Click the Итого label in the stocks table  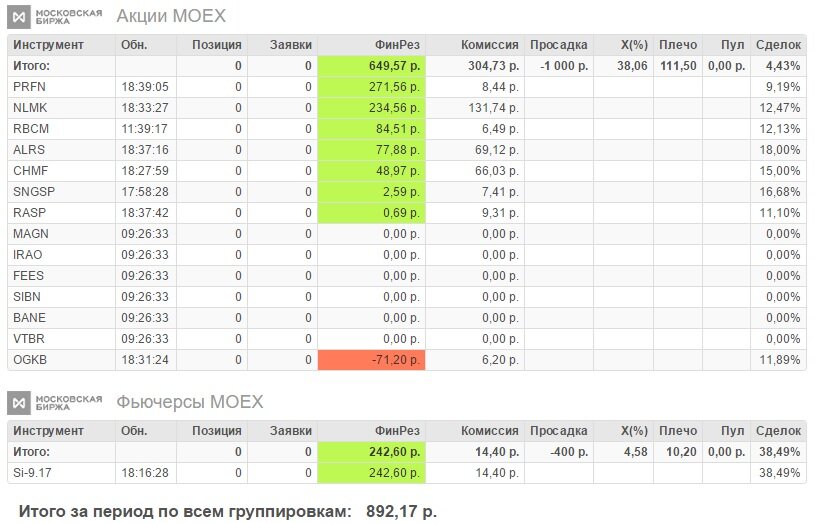(x=31, y=66)
